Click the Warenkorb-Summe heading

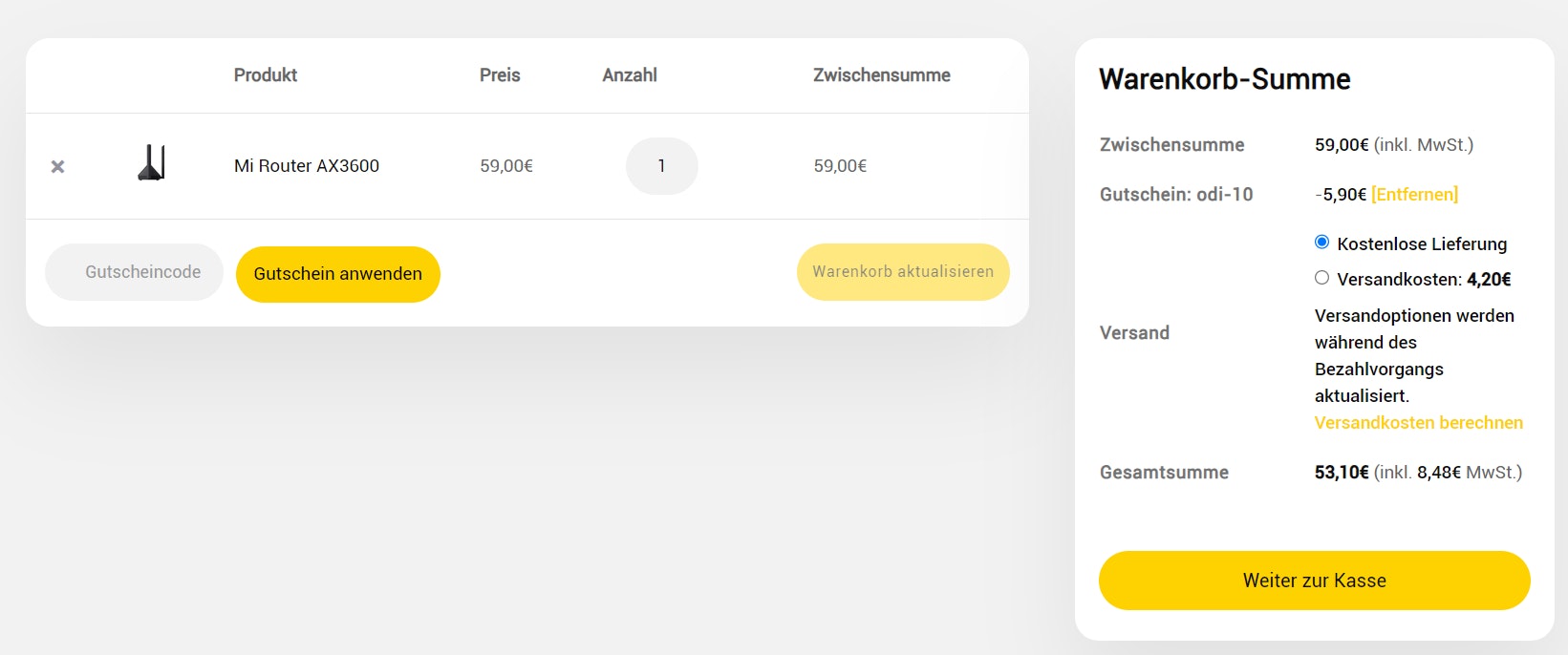click(1224, 79)
